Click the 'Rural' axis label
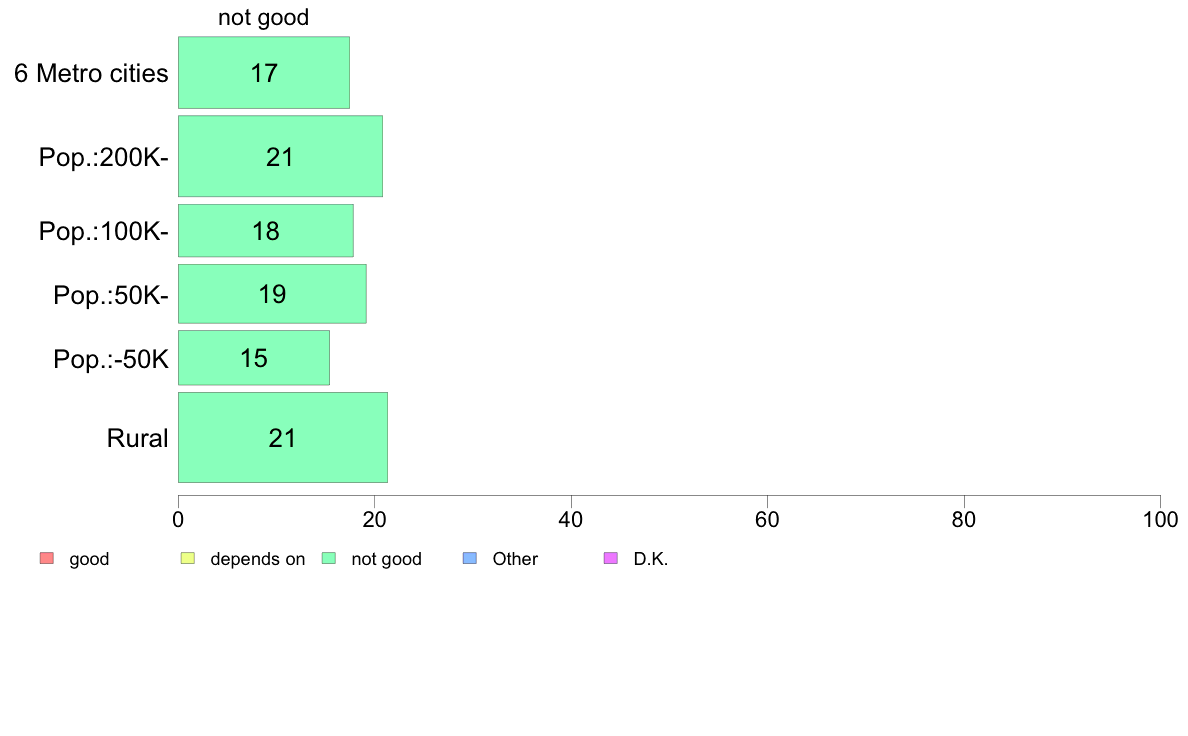This screenshot has height=736, width=1188. point(137,438)
